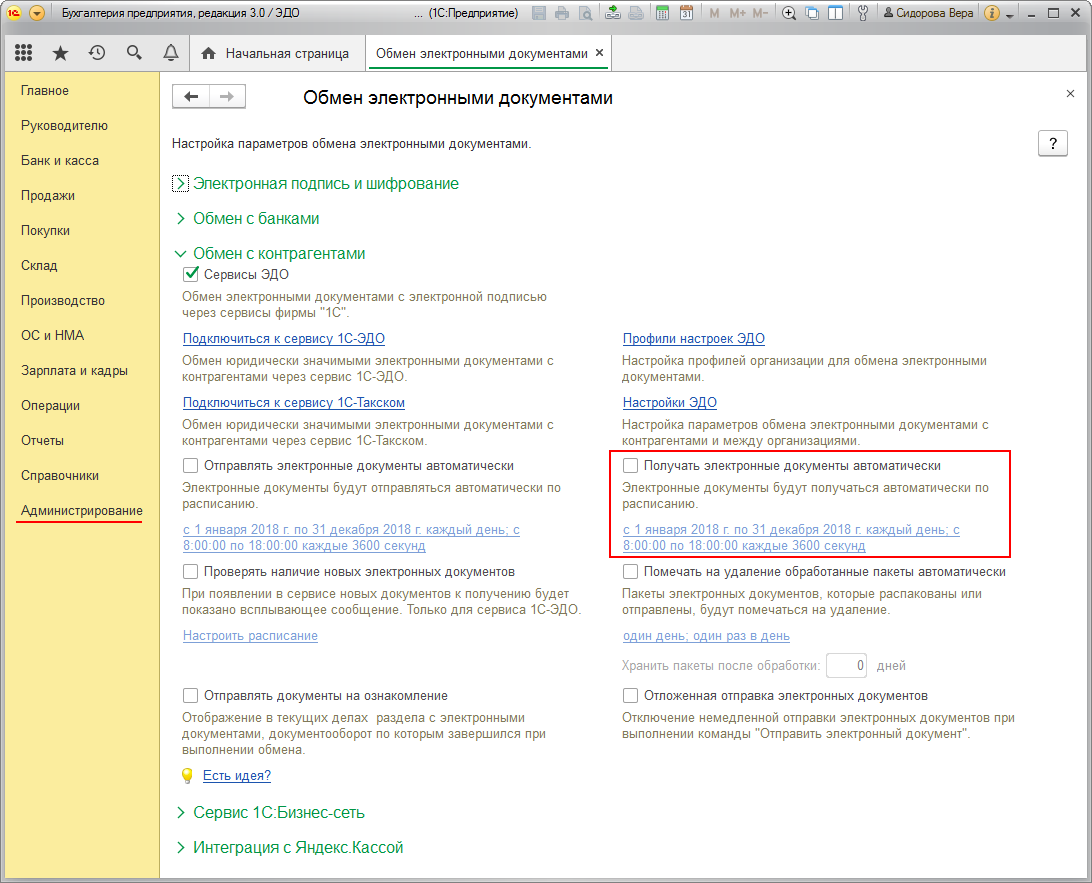Image resolution: width=1092 pixels, height=883 pixels.
Task: Open the Продажи section in sidebar
Action: (x=48, y=196)
